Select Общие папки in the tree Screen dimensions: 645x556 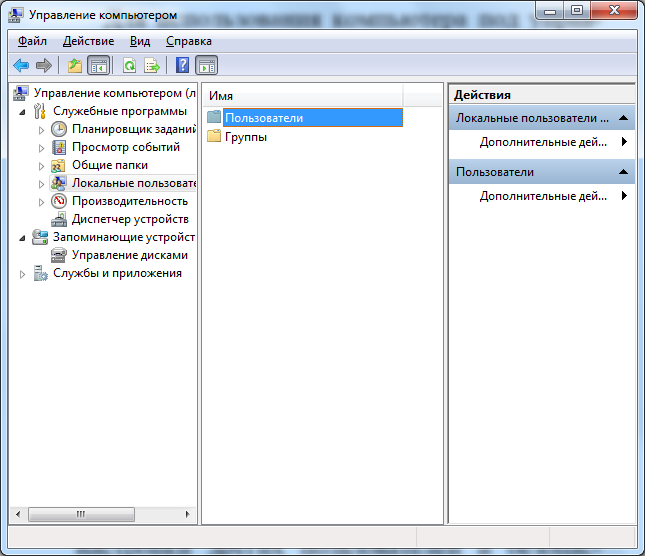point(110,165)
